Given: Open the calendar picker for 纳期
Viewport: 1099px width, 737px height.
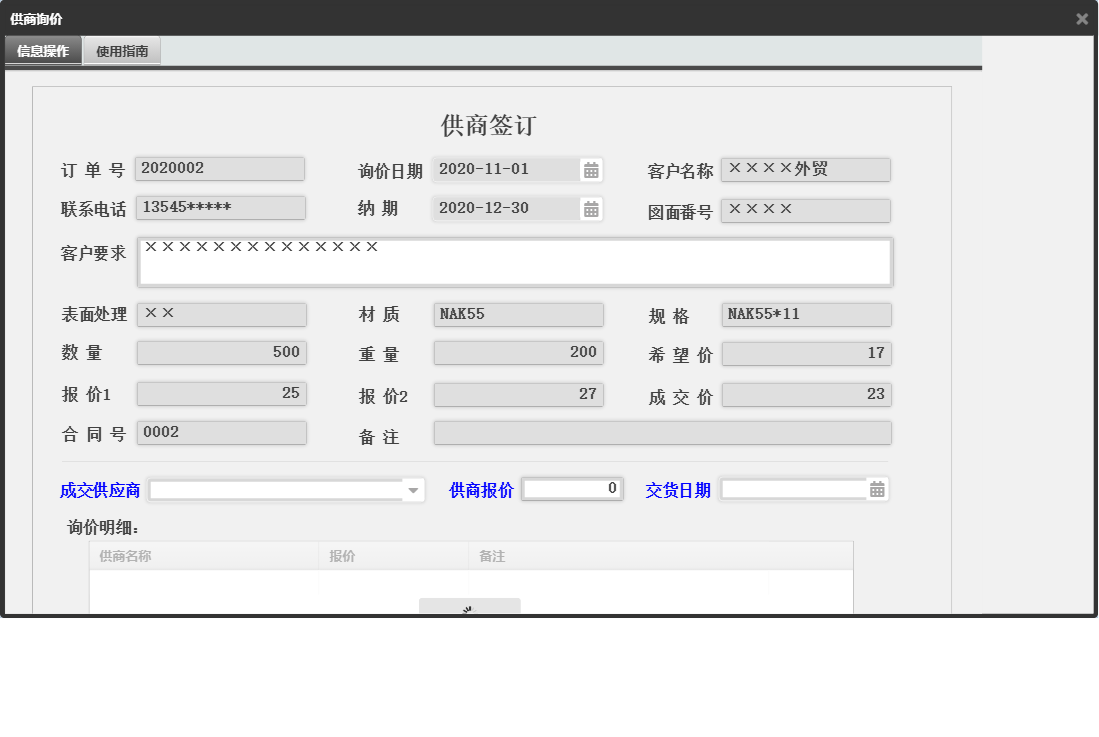Looking at the screenshot, I should [x=591, y=208].
